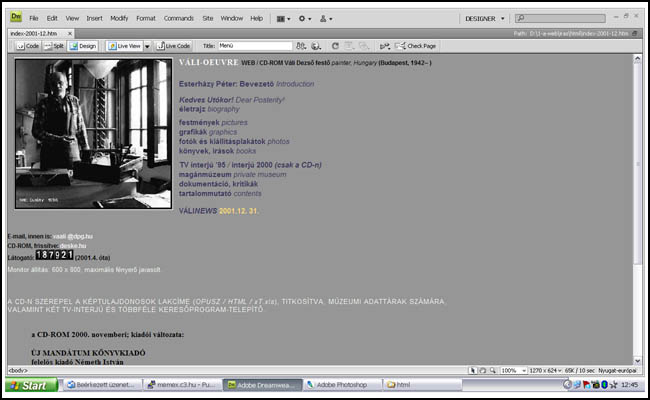Click the vaali@dpg.hu email link
The width and height of the screenshot is (650, 400).
[x=73, y=236]
